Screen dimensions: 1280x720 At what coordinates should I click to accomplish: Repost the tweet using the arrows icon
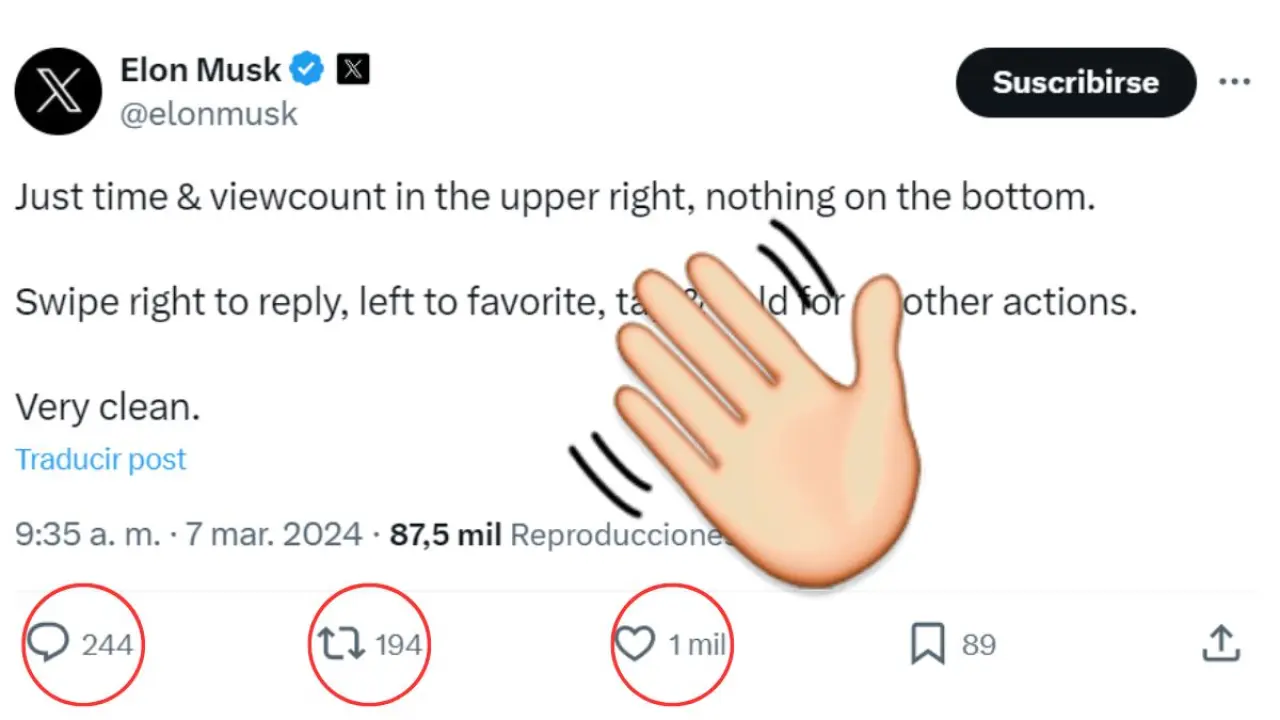341,645
